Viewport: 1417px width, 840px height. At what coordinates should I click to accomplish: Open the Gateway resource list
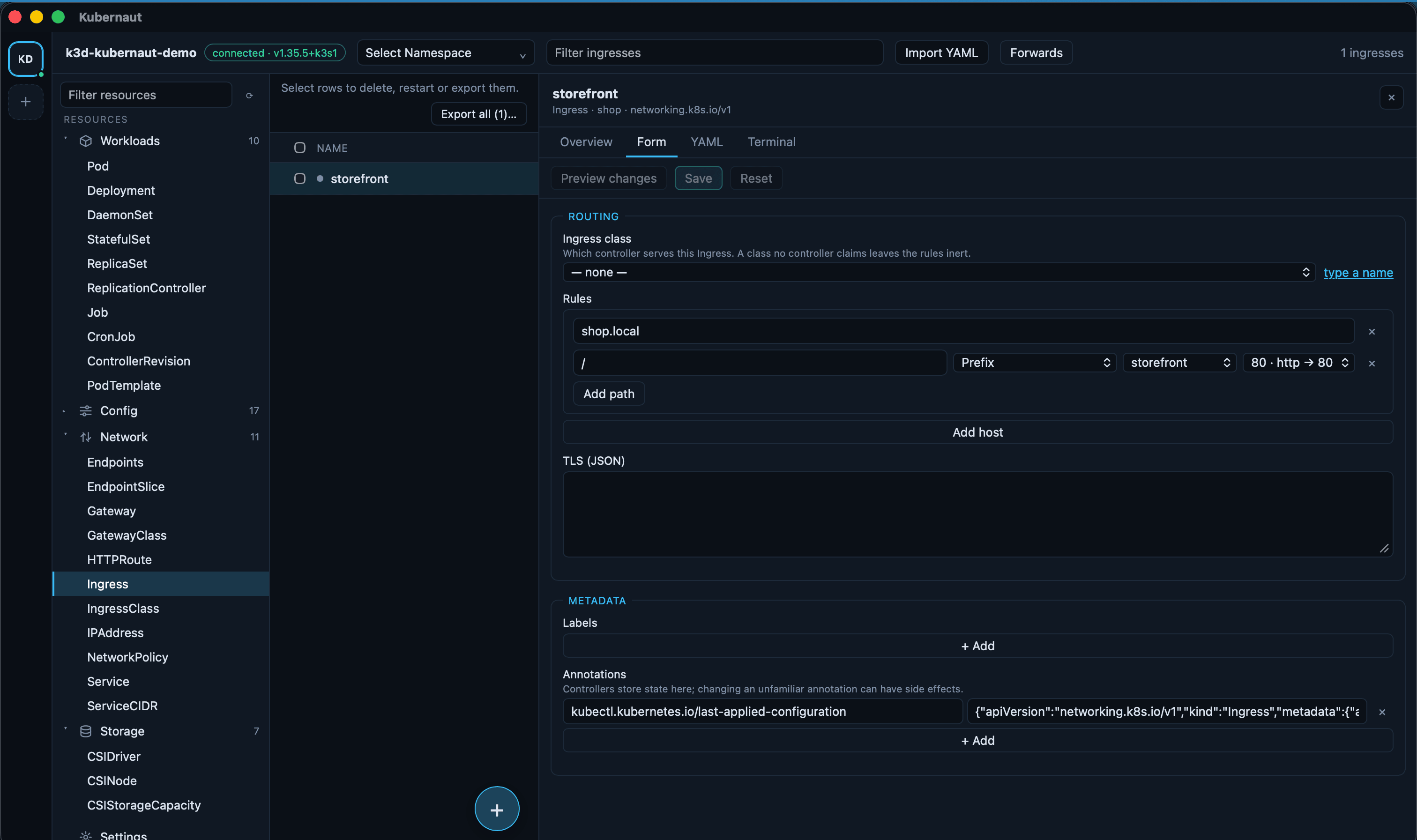[161, 511]
